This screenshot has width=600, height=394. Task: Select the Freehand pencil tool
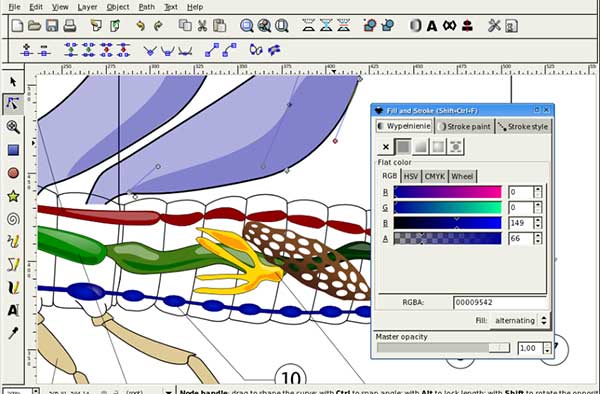click(13, 241)
